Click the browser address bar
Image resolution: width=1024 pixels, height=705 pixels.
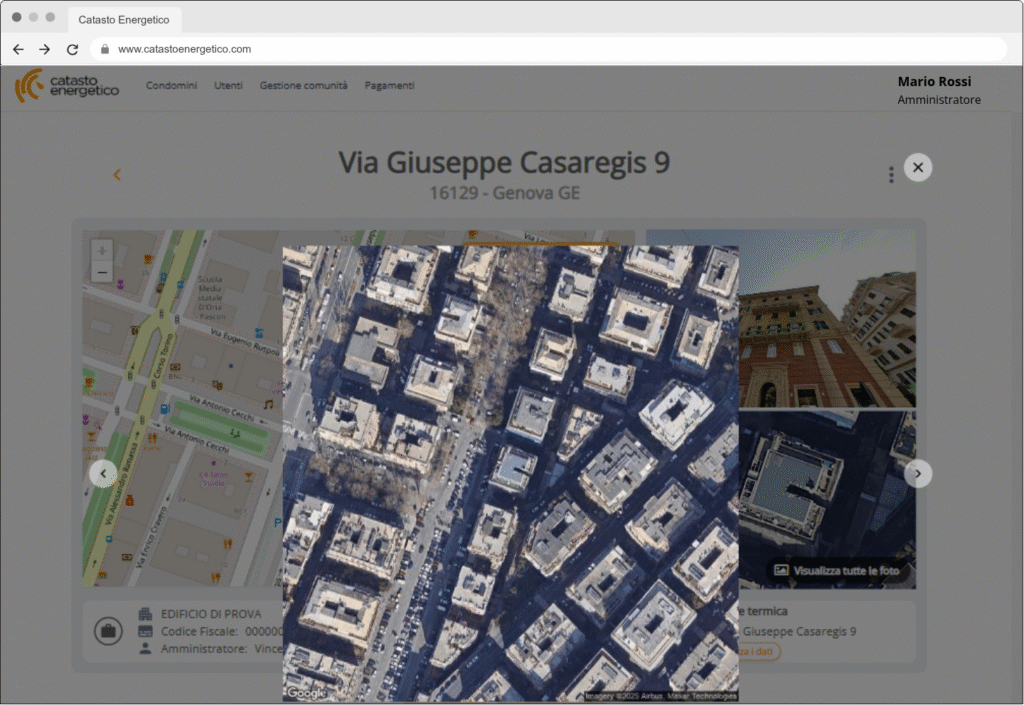550,49
